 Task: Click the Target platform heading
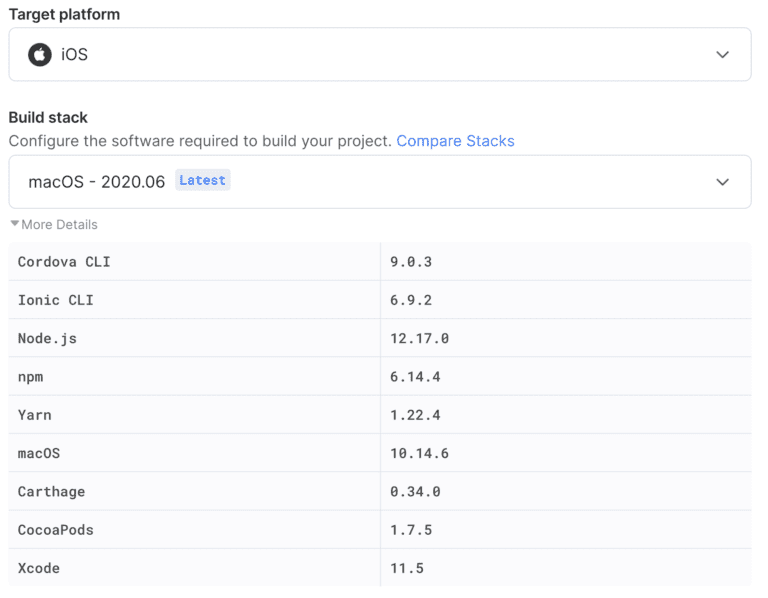(x=64, y=14)
